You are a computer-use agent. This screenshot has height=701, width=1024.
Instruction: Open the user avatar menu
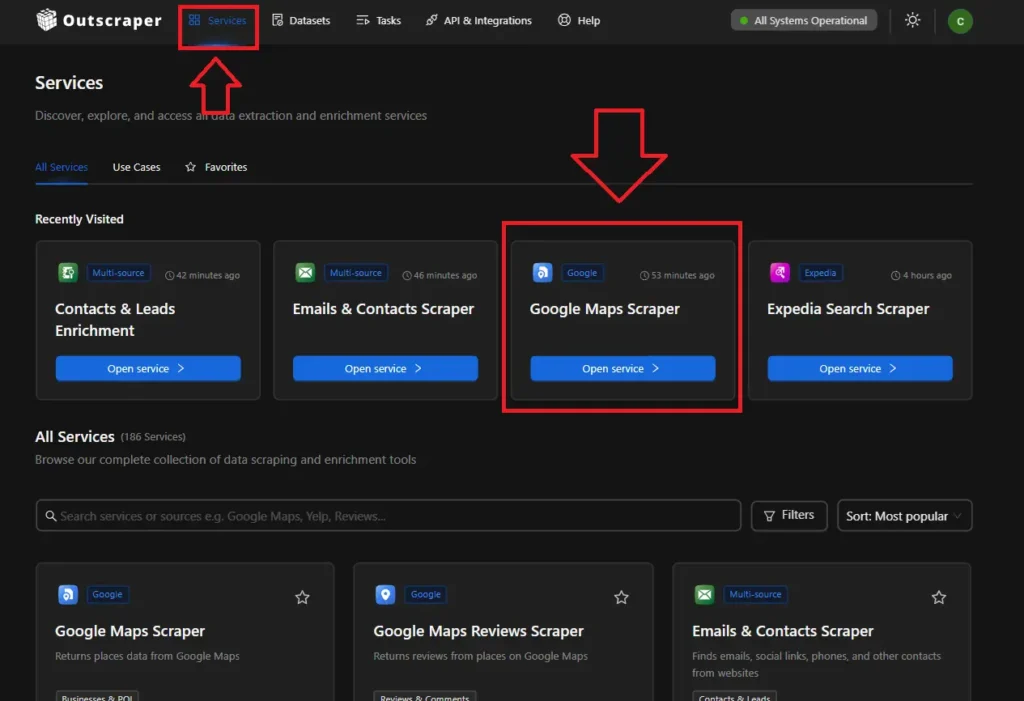coord(960,19)
